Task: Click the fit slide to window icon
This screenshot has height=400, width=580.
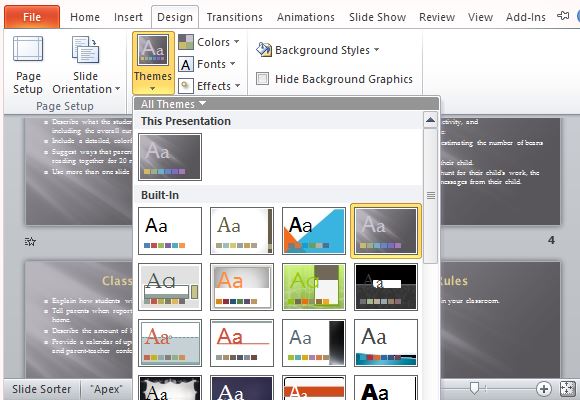Action: [568, 389]
